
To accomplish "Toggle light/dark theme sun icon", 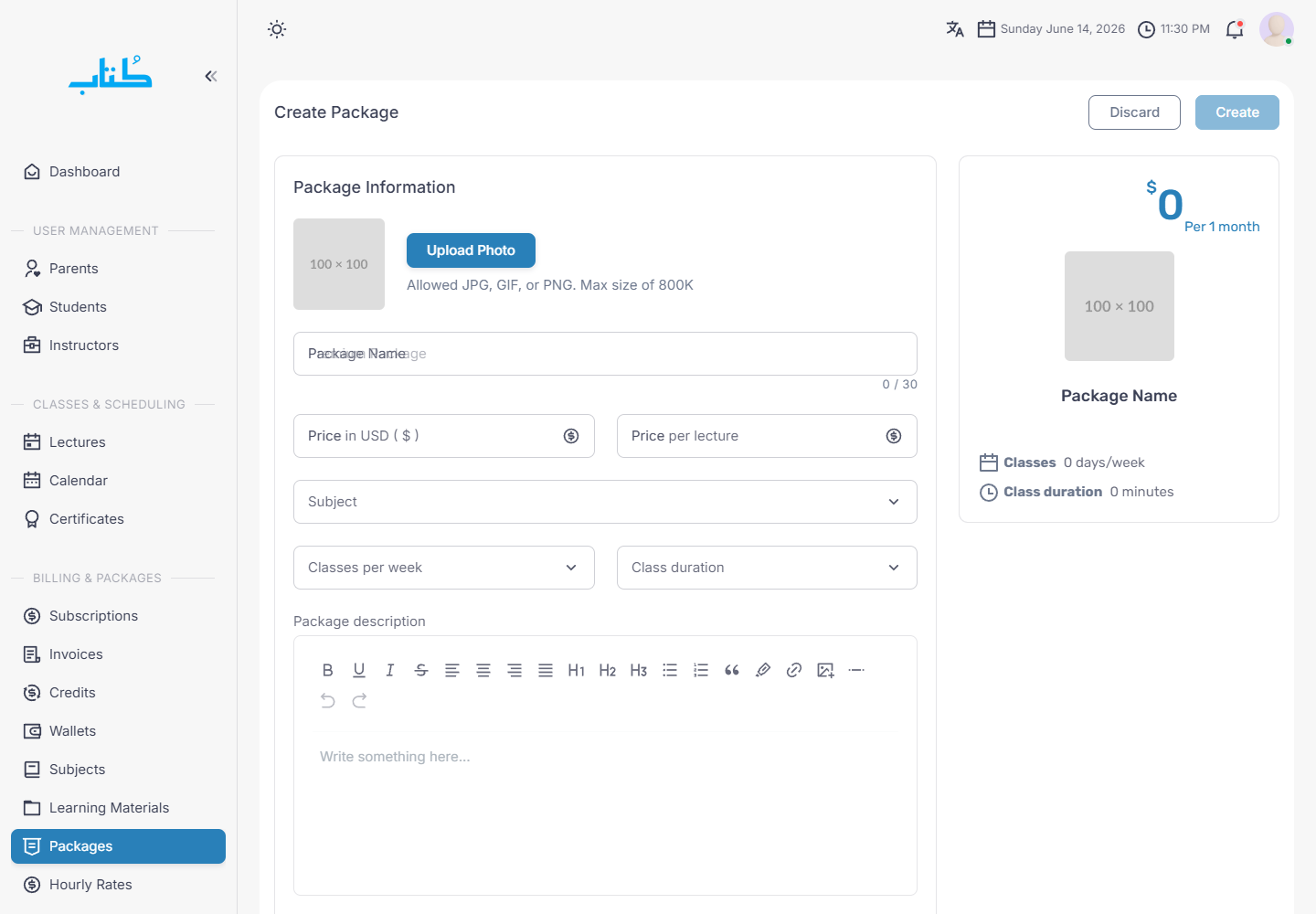I will pos(277,29).
